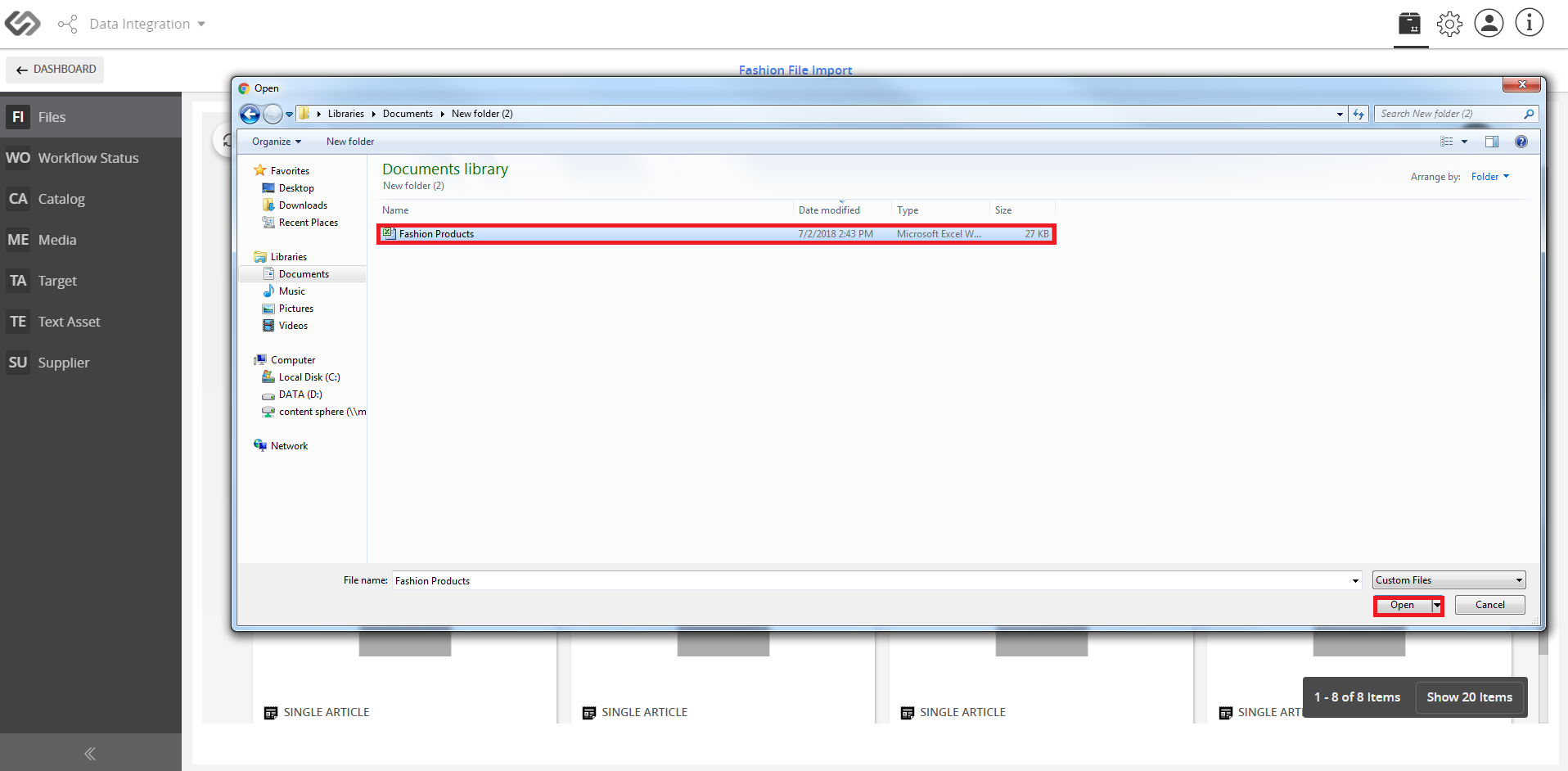Screen dimensions: 1568x771
Task: Toggle the preview pane icon
Action: pyautogui.click(x=1492, y=142)
